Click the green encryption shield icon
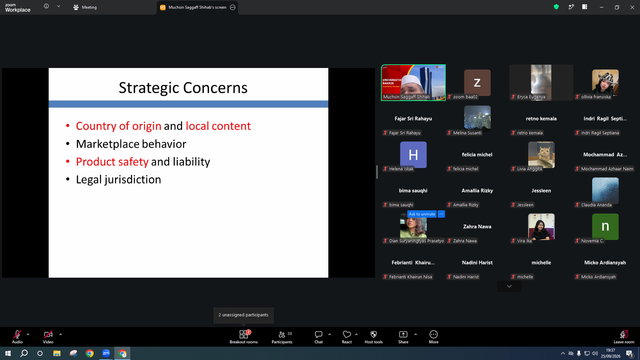 click(x=556, y=7)
